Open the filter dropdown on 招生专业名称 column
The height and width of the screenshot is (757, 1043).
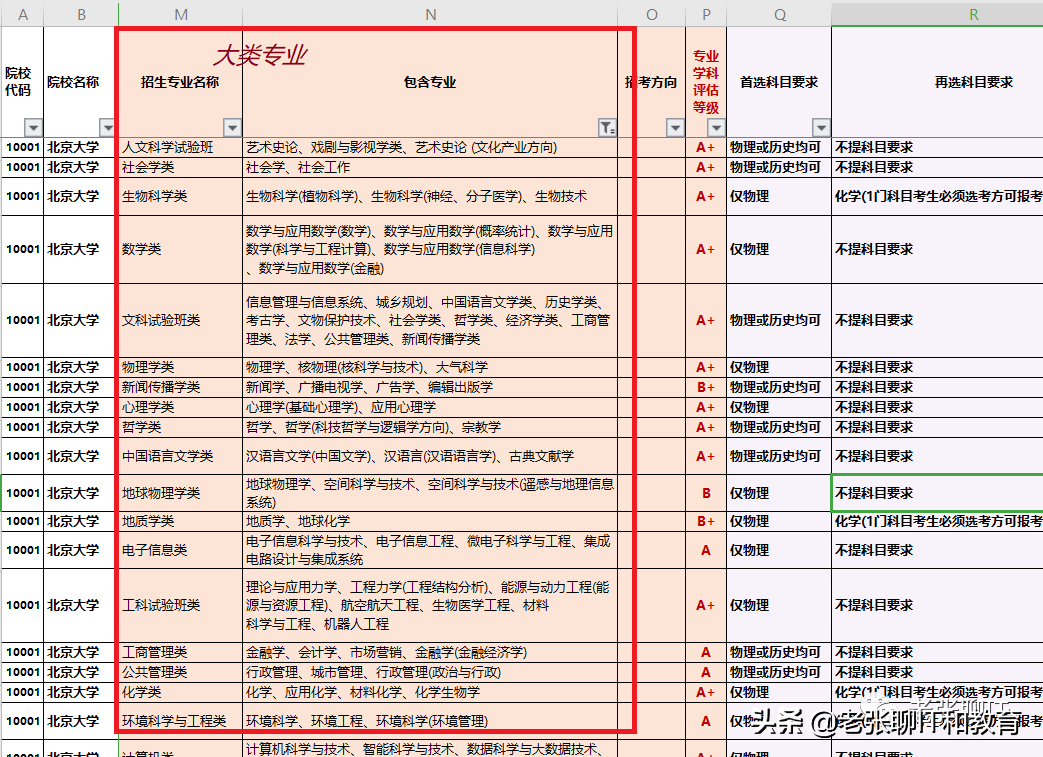coord(232,128)
